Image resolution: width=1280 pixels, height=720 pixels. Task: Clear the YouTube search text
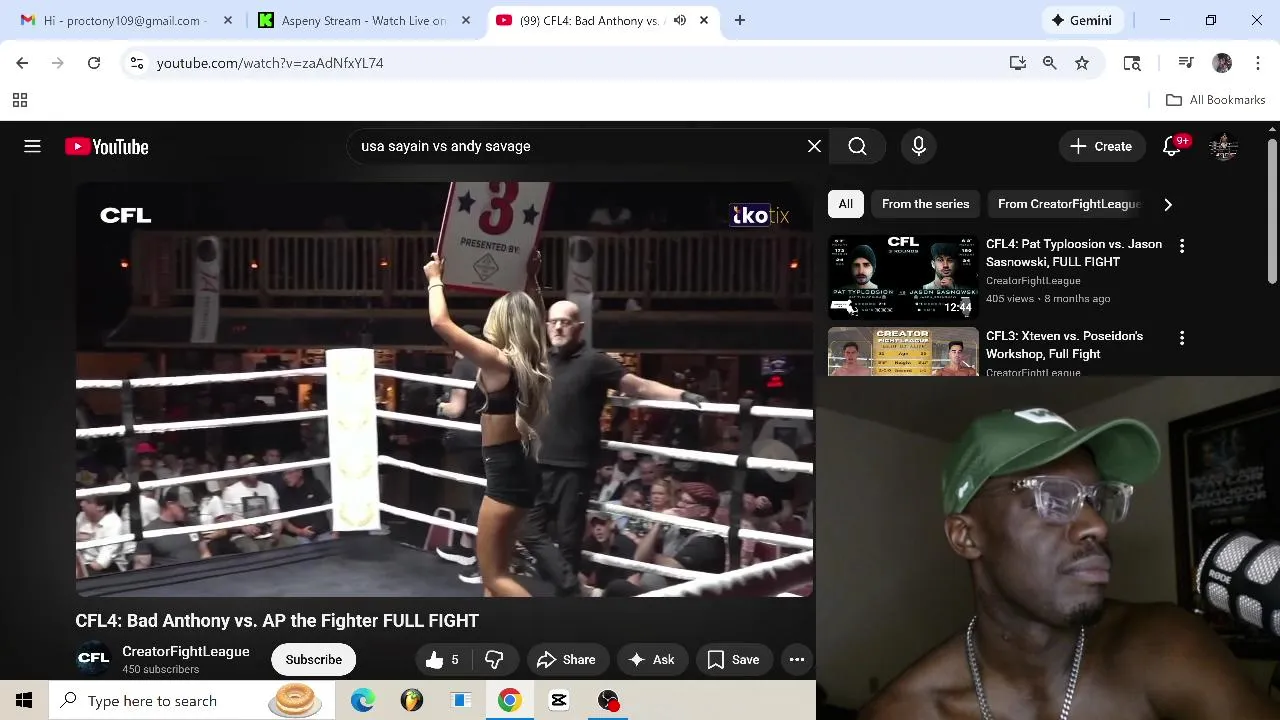pos(814,146)
